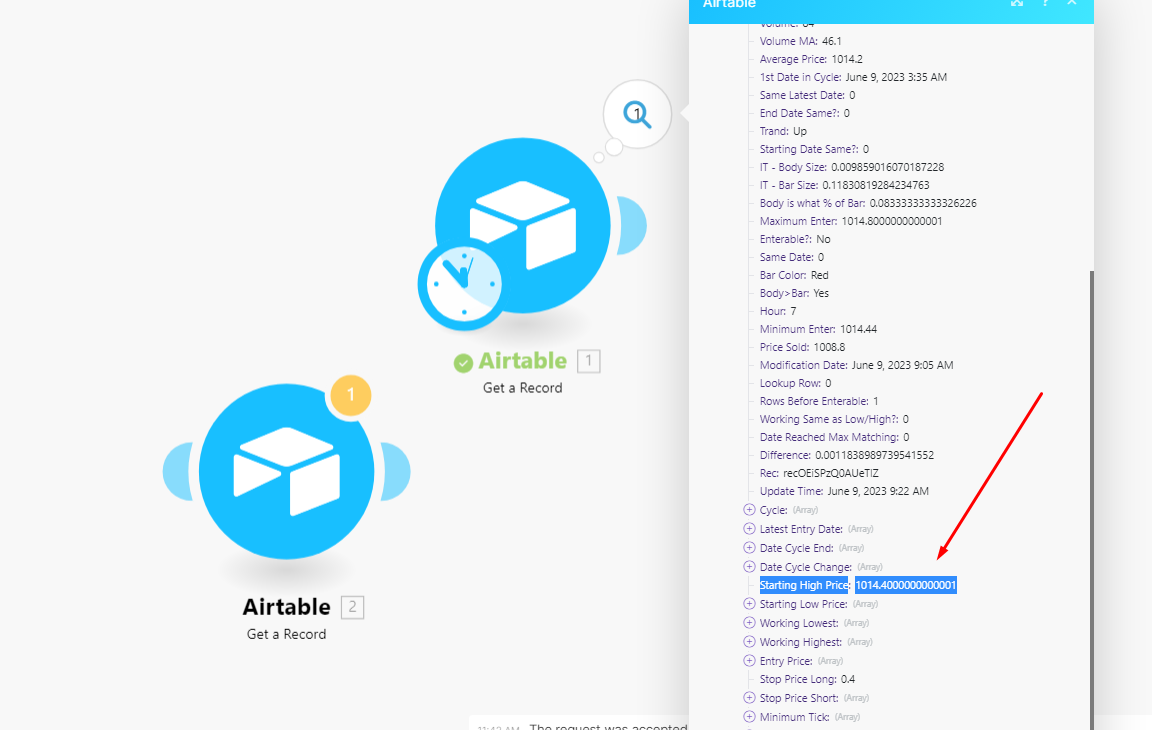Click the 'Same Date: 0' row

[x=792, y=257]
